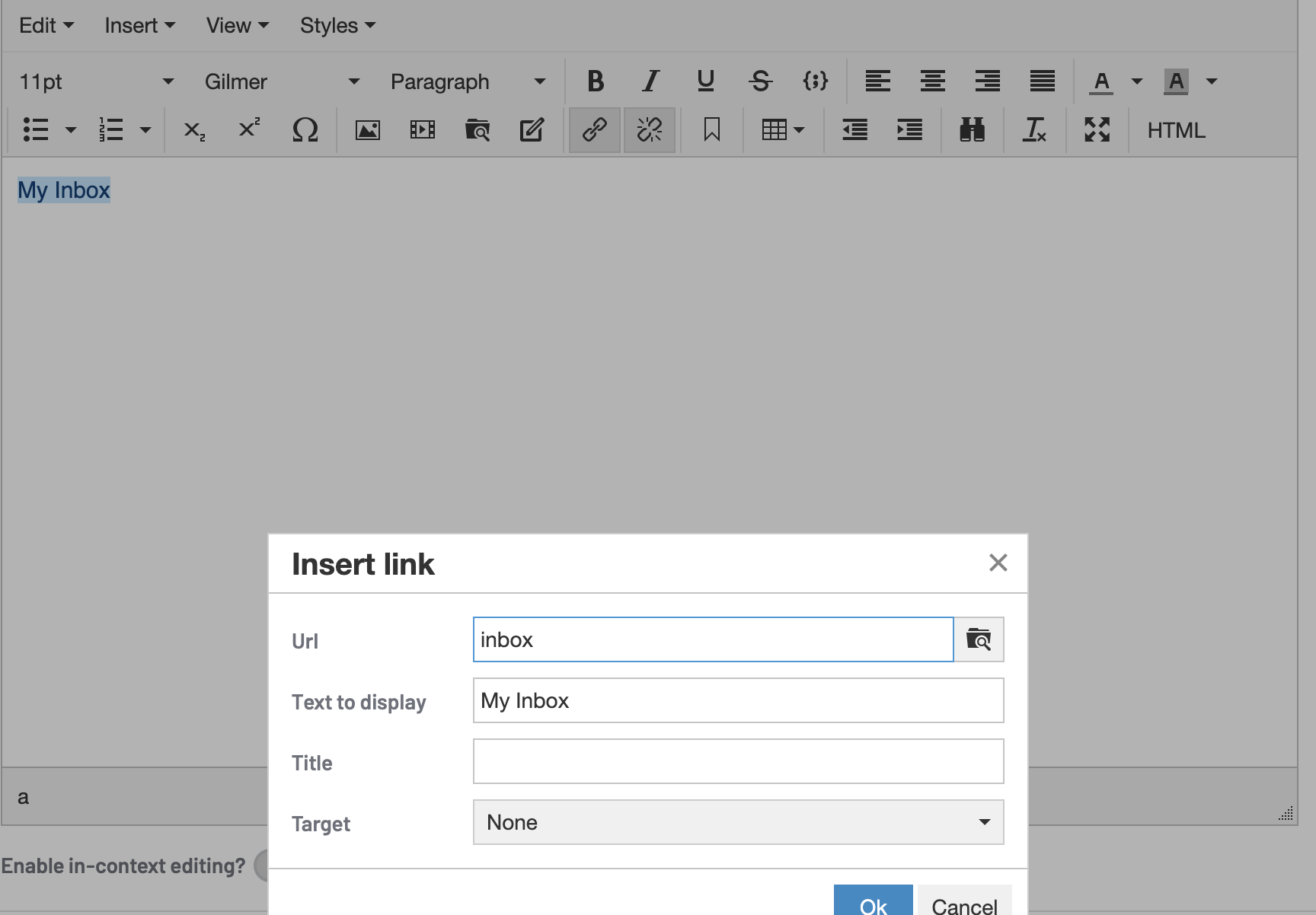Image resolution: width=1316 pixels, height=915 pixels.
Task: Click the insert image icon
Action: (x=368, y=130)
